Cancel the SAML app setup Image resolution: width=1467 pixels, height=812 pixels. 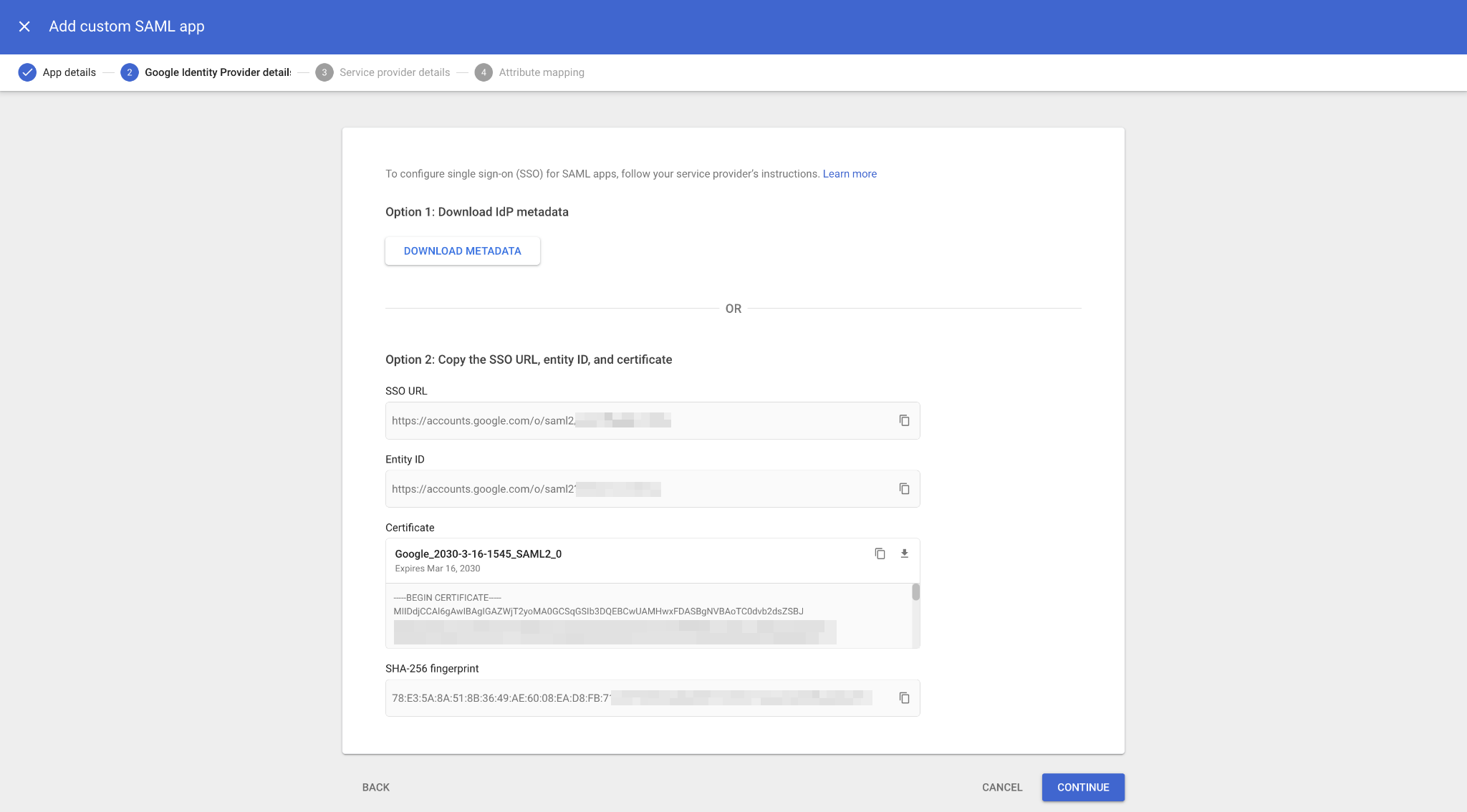tap(1001, 787)
